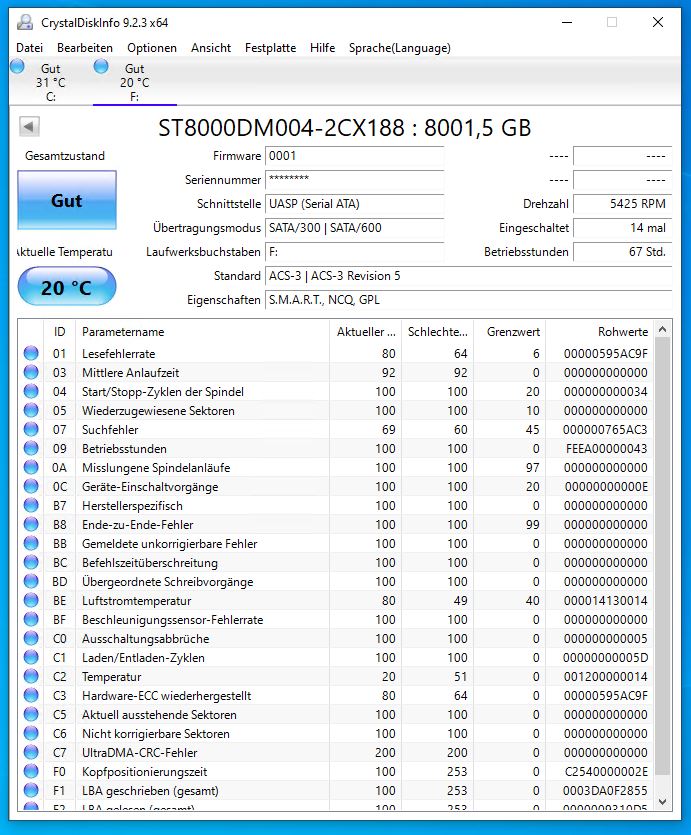691x835 pixels.
Task: Click the previous disk arrow button
Action: tap(29, 127)
